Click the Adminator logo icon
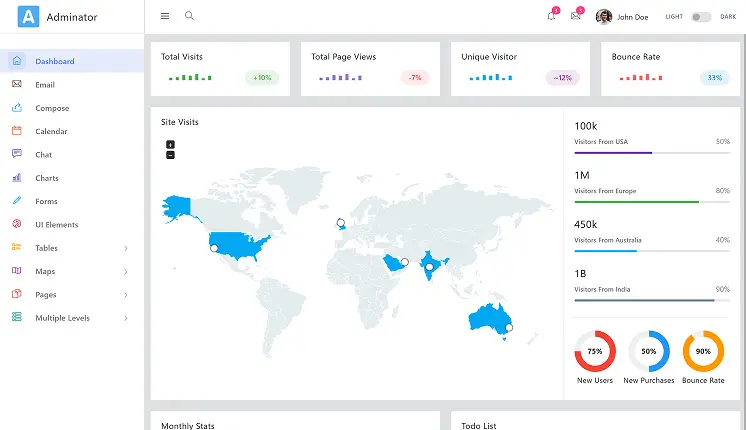This screenshot has width=746, height=430. tap(29, 17)
